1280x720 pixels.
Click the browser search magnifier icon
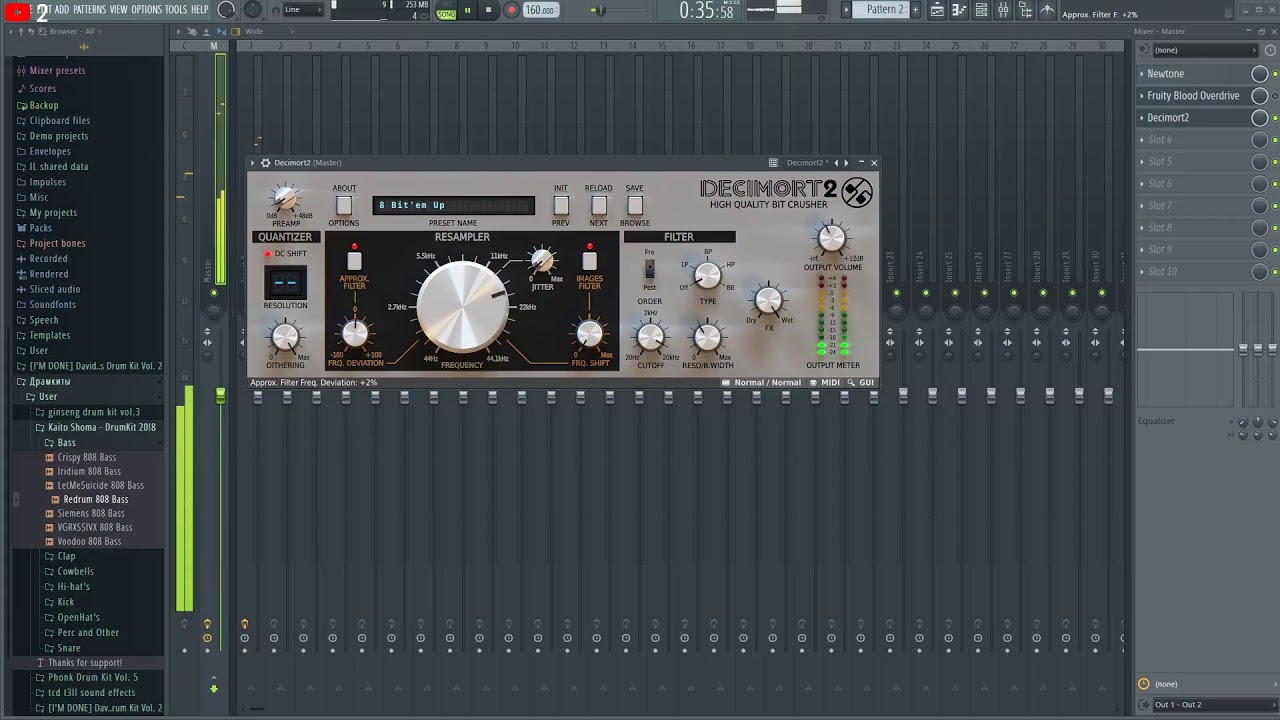tap(43, 31)
